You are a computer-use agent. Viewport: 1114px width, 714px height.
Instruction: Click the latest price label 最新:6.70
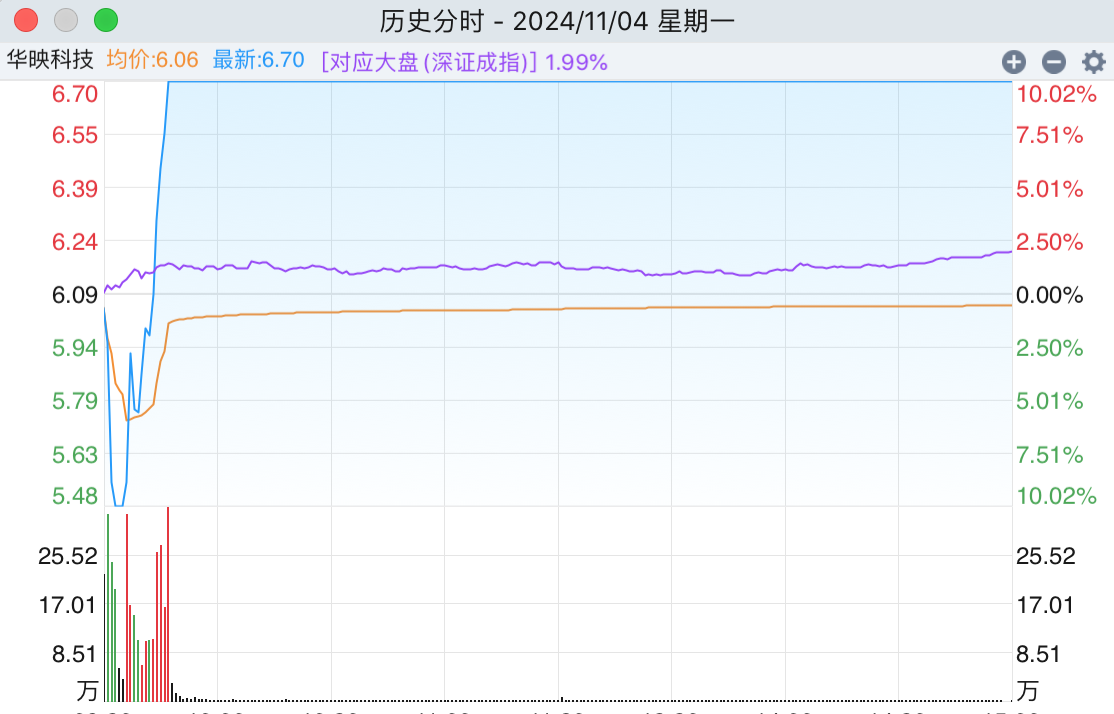click(x=259, y=60)
